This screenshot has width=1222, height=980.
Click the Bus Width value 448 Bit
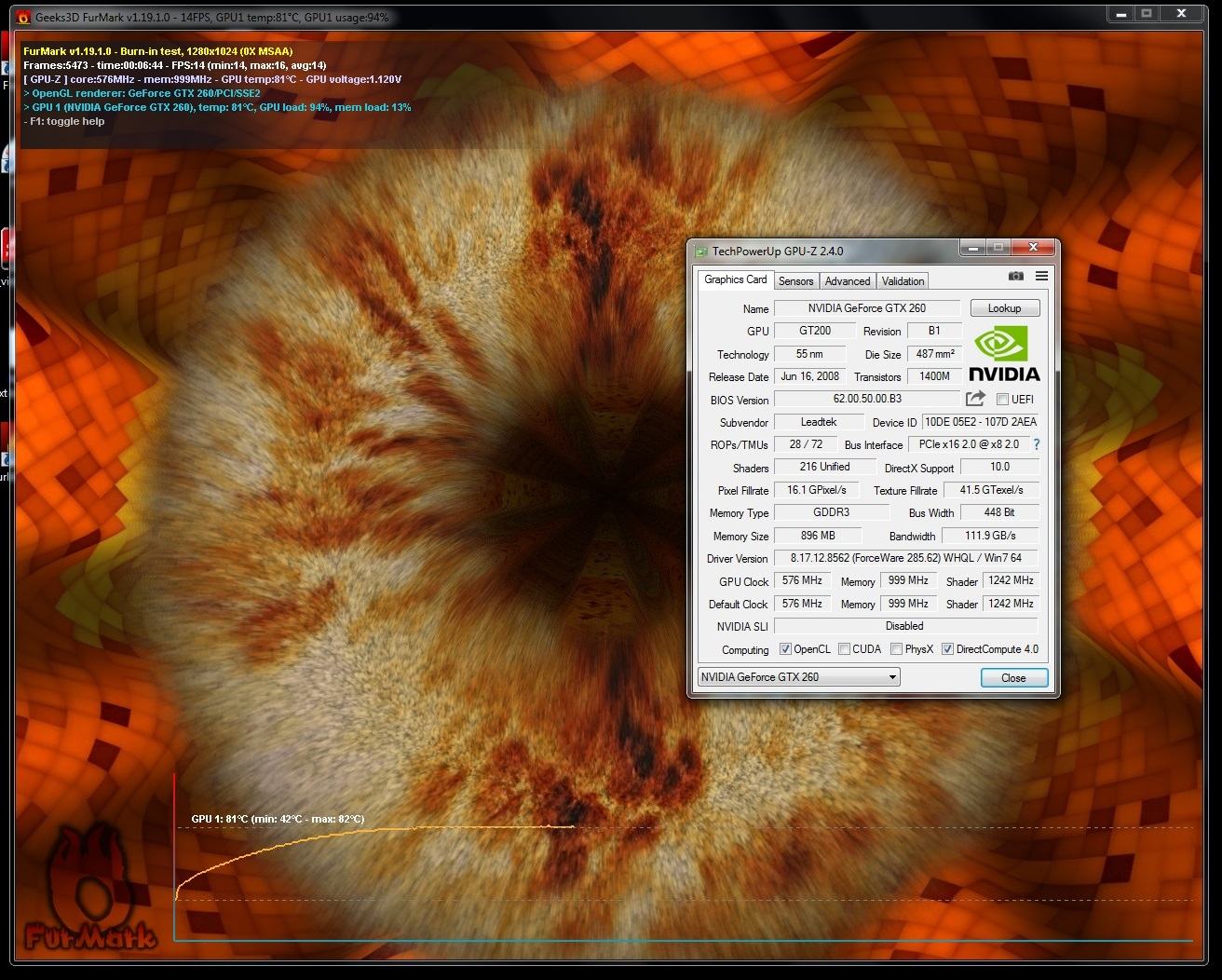click(x=998, y=512)
